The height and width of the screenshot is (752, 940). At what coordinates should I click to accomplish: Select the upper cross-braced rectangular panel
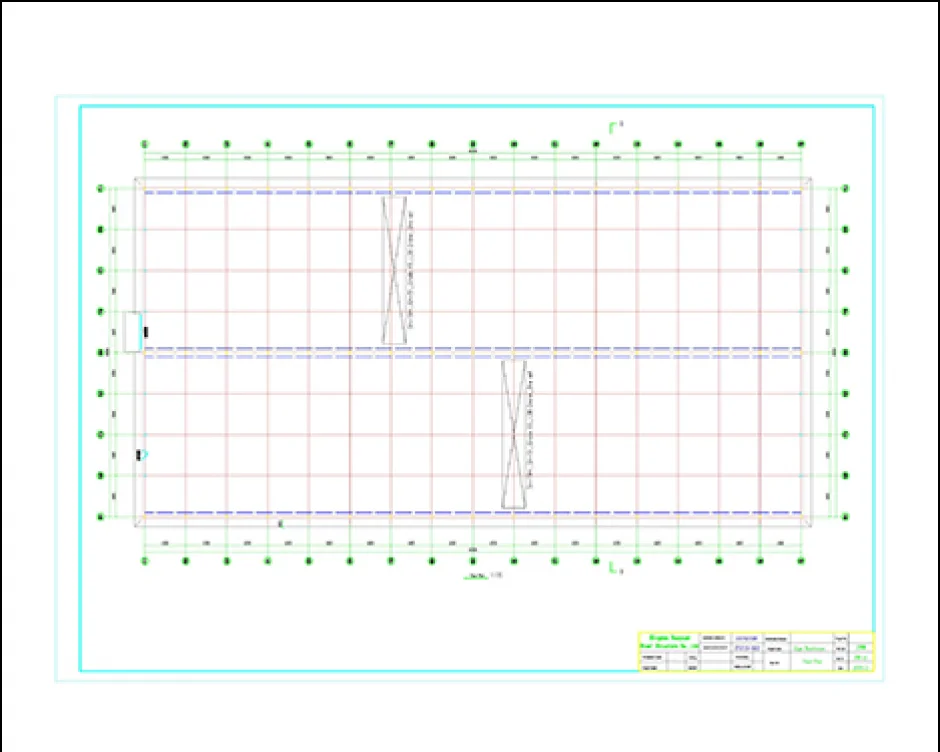coord(396,271)
